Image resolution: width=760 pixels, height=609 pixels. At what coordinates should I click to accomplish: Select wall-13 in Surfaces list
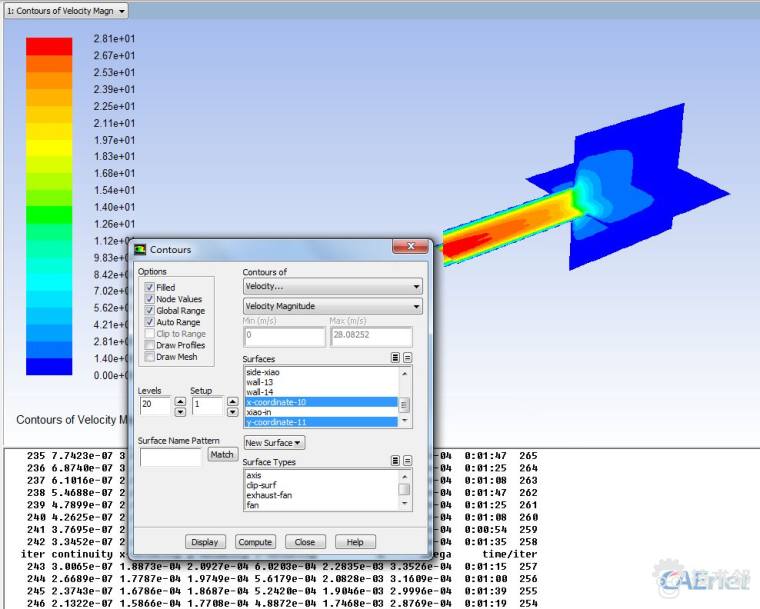pyautogui.click(x=260, y=381)
